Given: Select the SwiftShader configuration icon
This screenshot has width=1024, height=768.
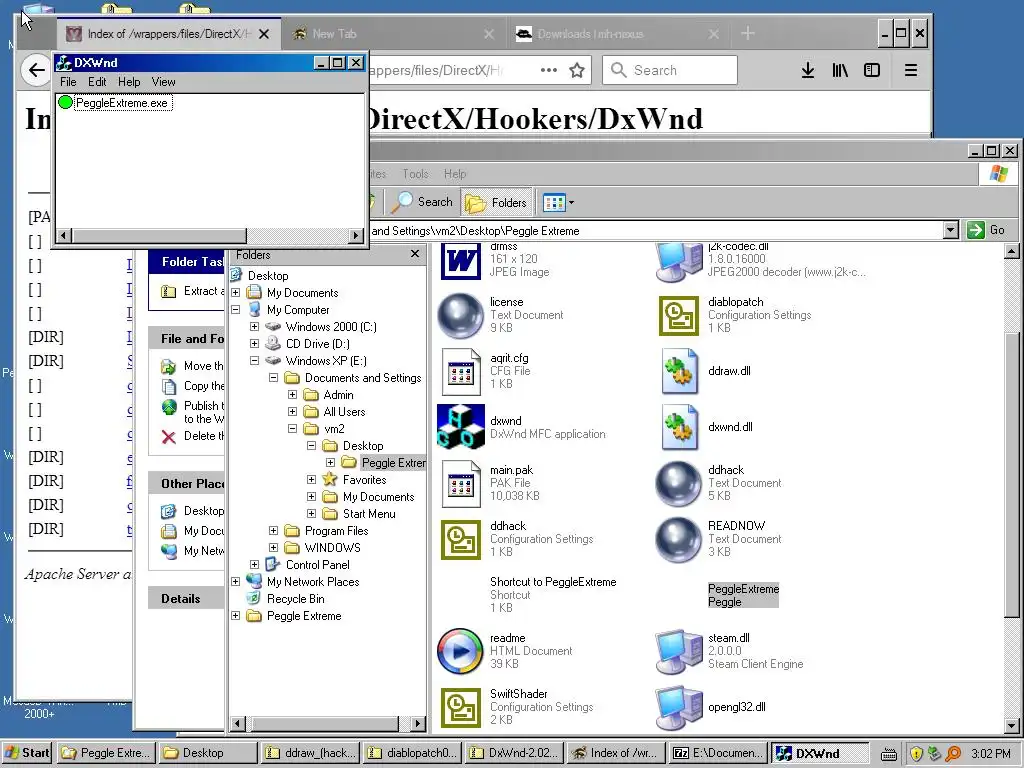Looking at the screenshot, I should 460,707.
